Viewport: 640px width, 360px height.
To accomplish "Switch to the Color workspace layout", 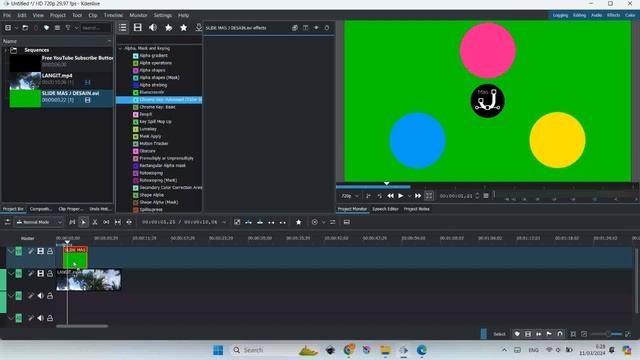I will click(x=630, y=15).
